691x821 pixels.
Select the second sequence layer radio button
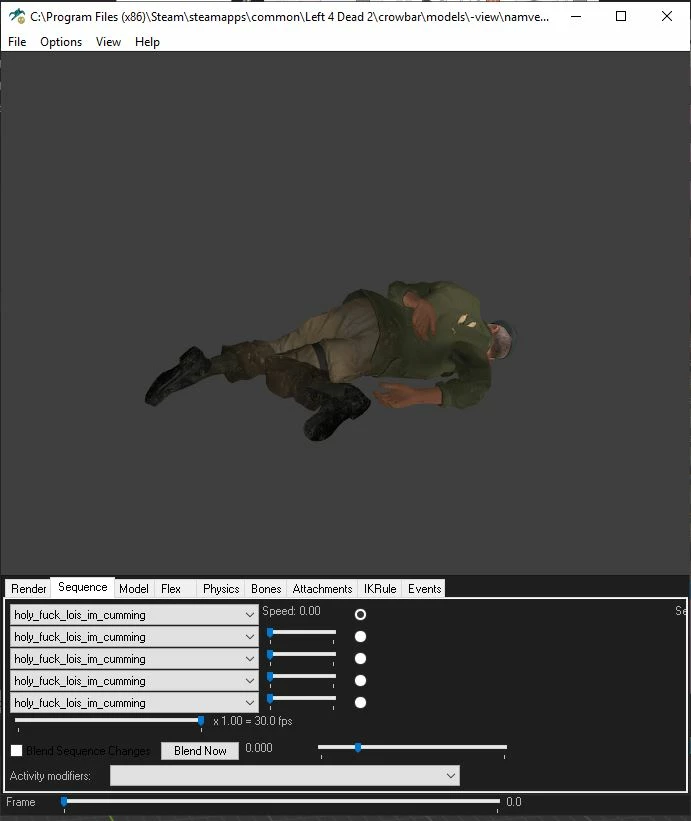(x=360, y=636)
